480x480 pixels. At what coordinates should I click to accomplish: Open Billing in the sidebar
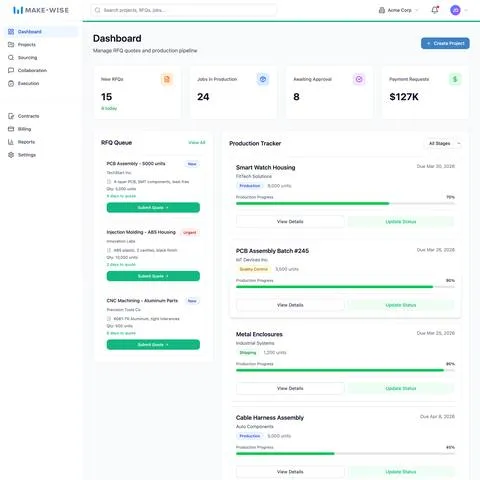tap(42, 129)
